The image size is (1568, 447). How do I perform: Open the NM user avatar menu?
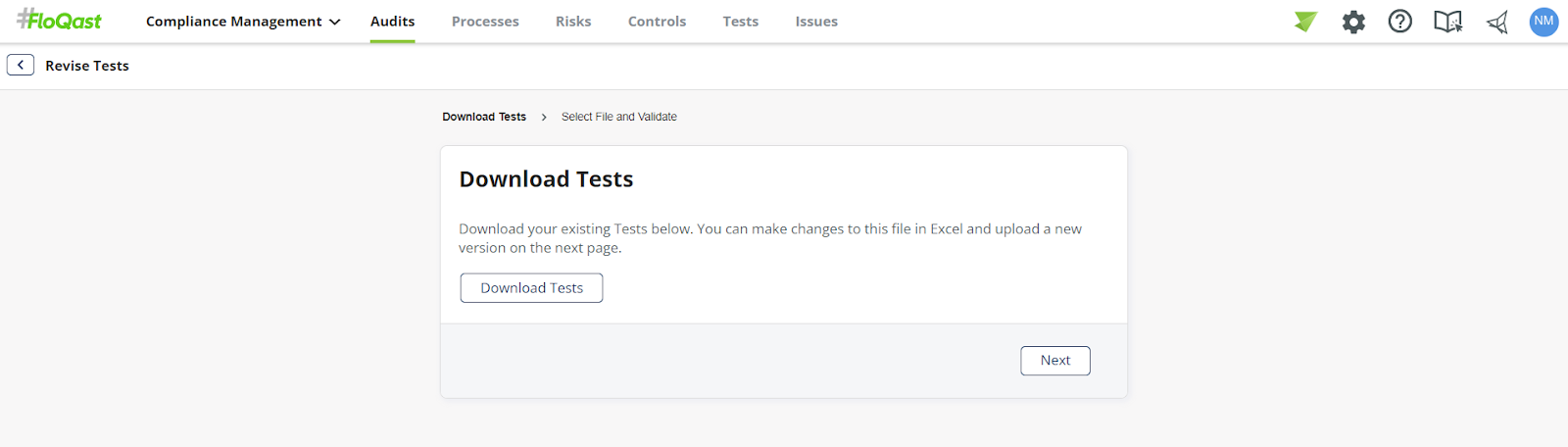(x=1543, y=22)
